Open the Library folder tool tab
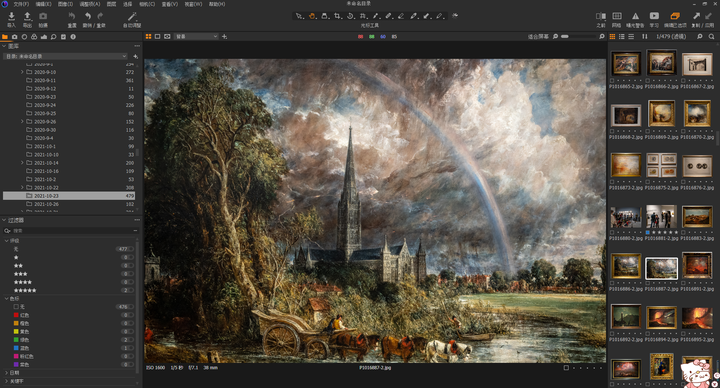Image resolution: width=720 pixels, height=388 pixels. 5,37
